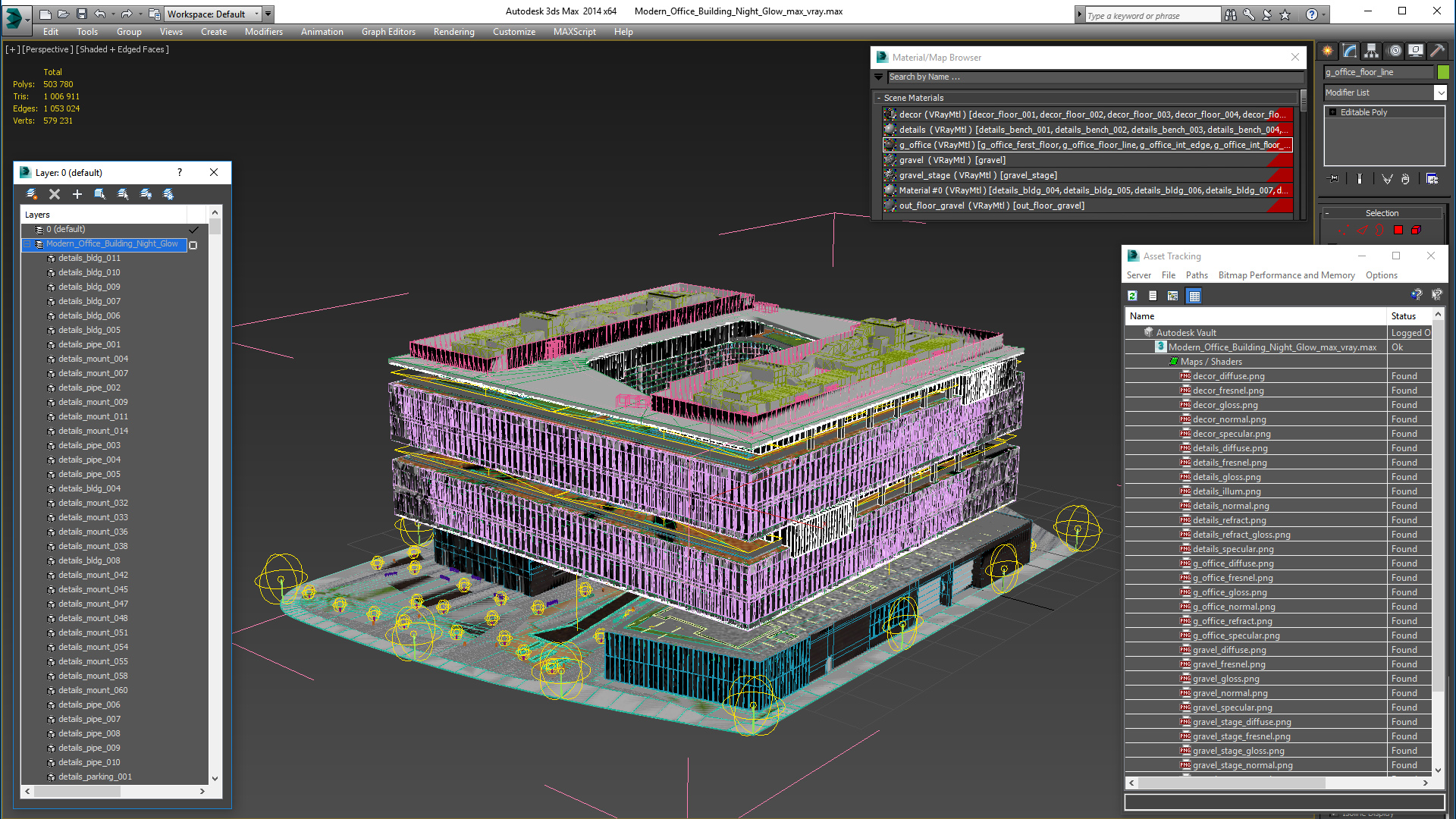The height and width of the screenshot is (819, 1456).
Task: Click the Create New Layer icon in Layer dialog
Action: point(32,194)
